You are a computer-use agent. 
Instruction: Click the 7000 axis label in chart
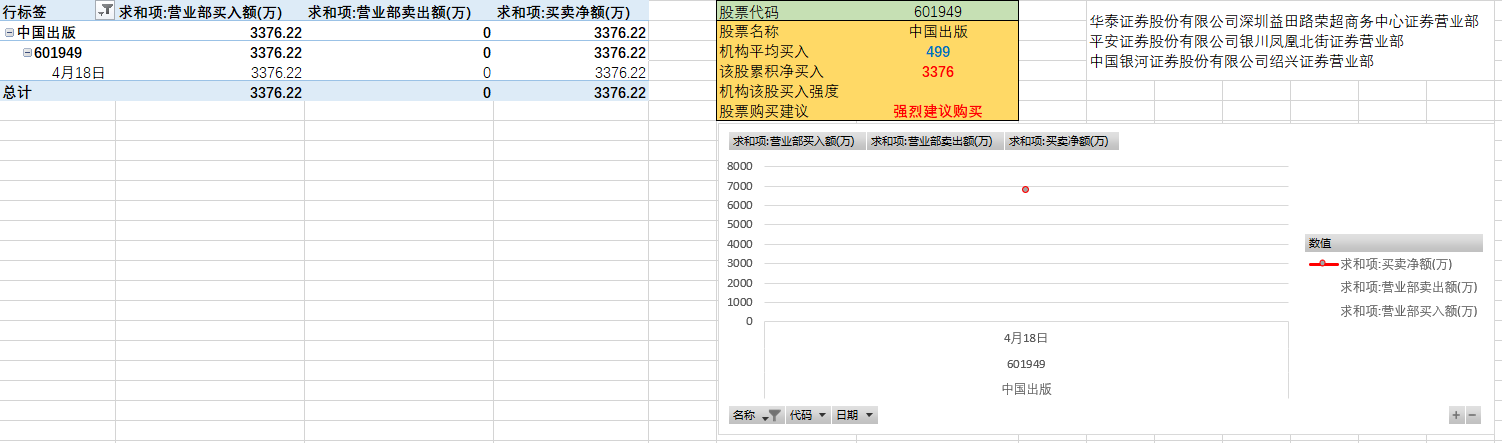click(739, 186)
